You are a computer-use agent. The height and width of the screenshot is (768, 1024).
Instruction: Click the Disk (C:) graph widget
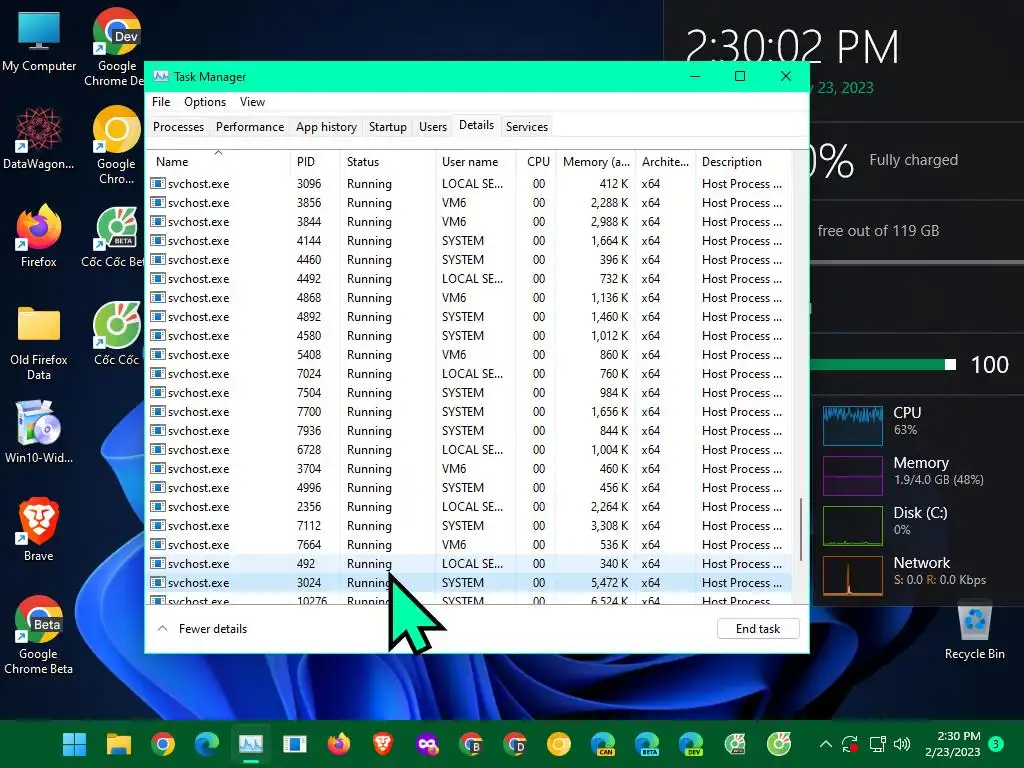tap(852, 526)
